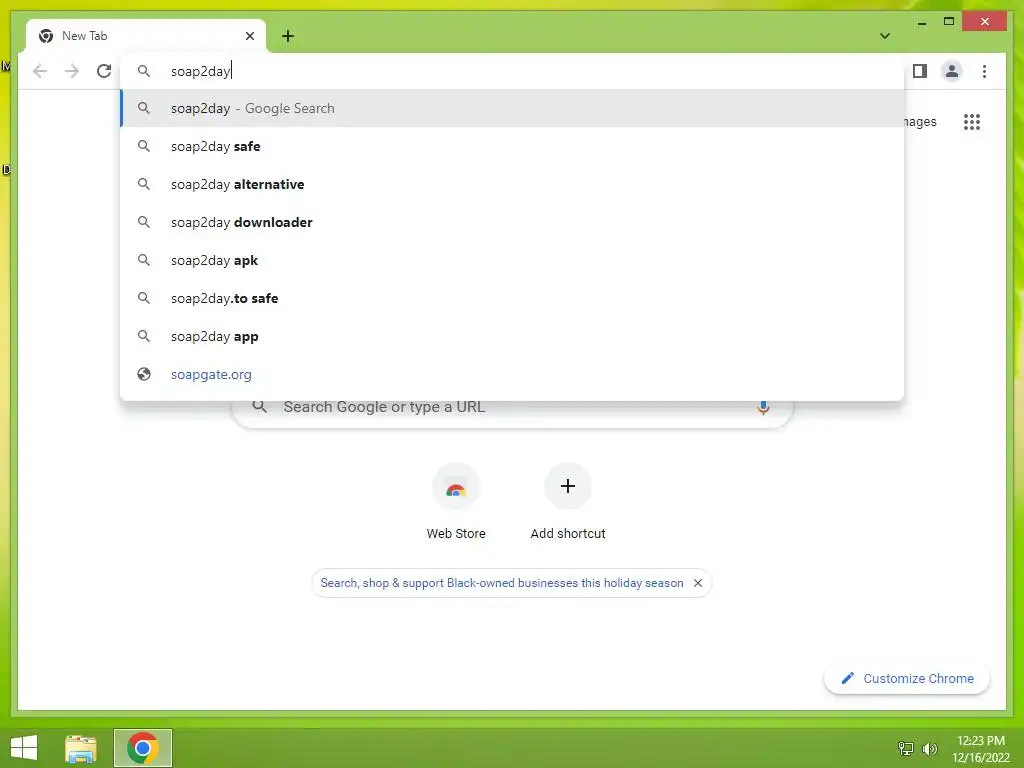Select the New Tab tab
Screen dimensions: 1024x768
point(146,36)
